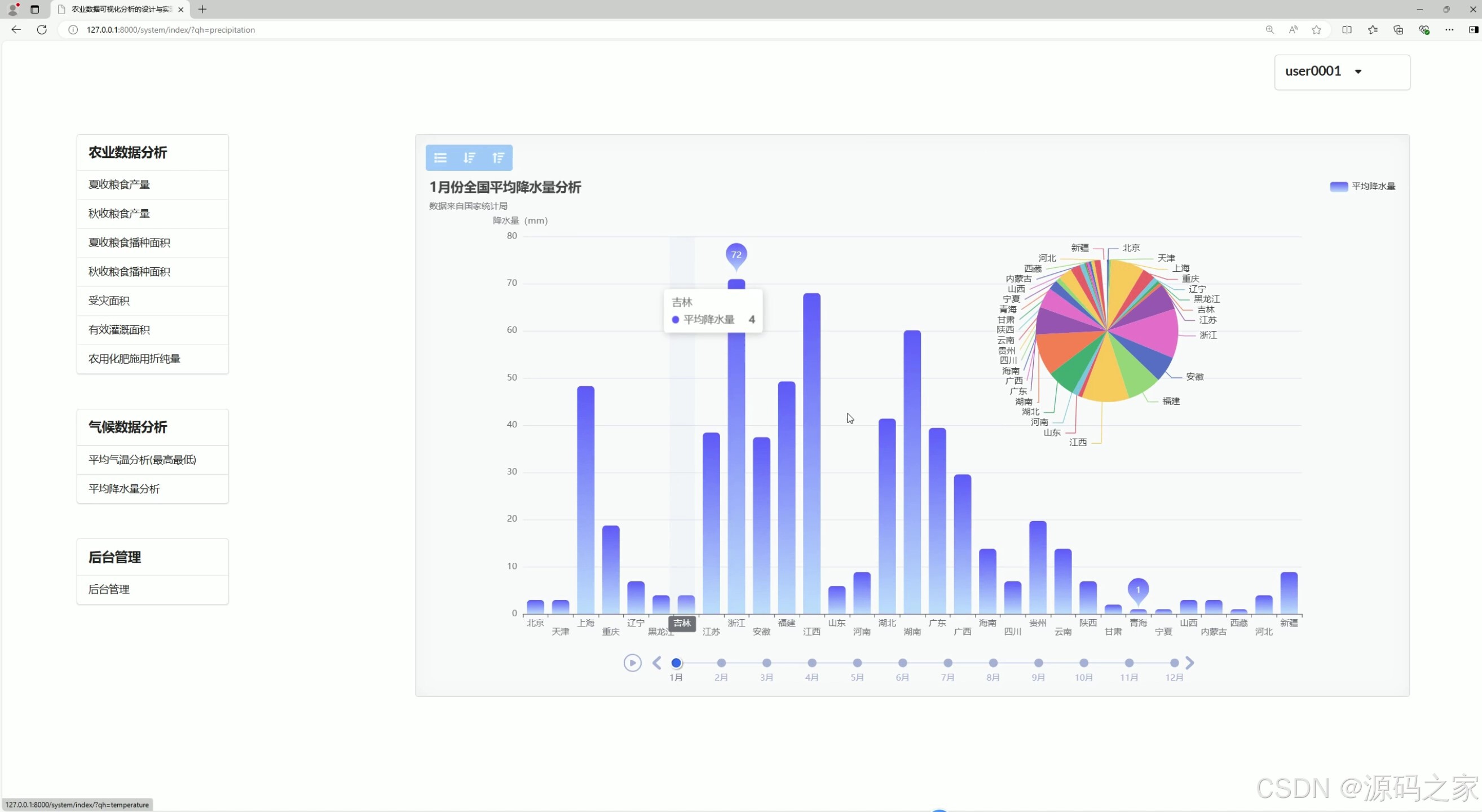Viewport: 1482px width, 812px height.
Task: Add page to favorites star icon
Action: 1316,29
